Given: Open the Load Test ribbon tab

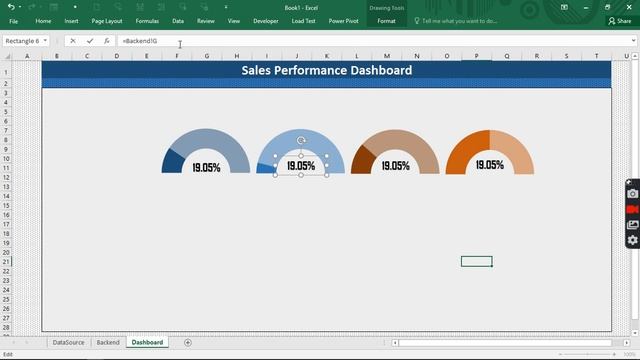Looking at the screenshot, I should [x=303, y=21].
